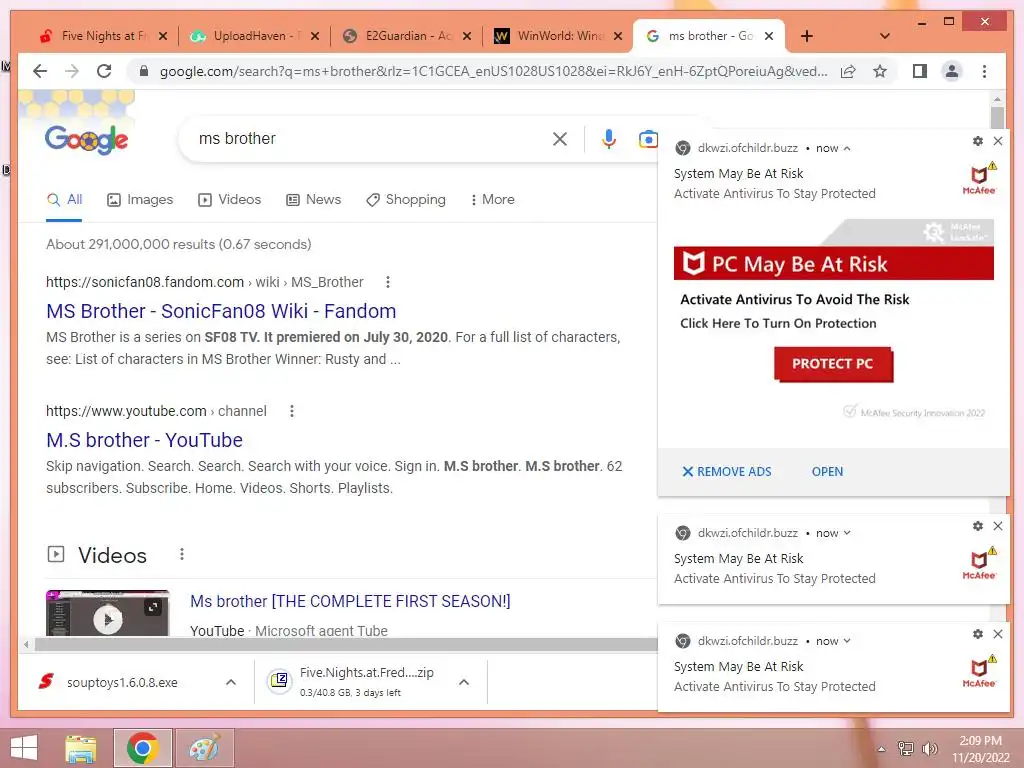The height and width of the screenshot is (768, 1024).
Task: Click the page's horizontal scrollbar
Action: (x=346, y=645)
